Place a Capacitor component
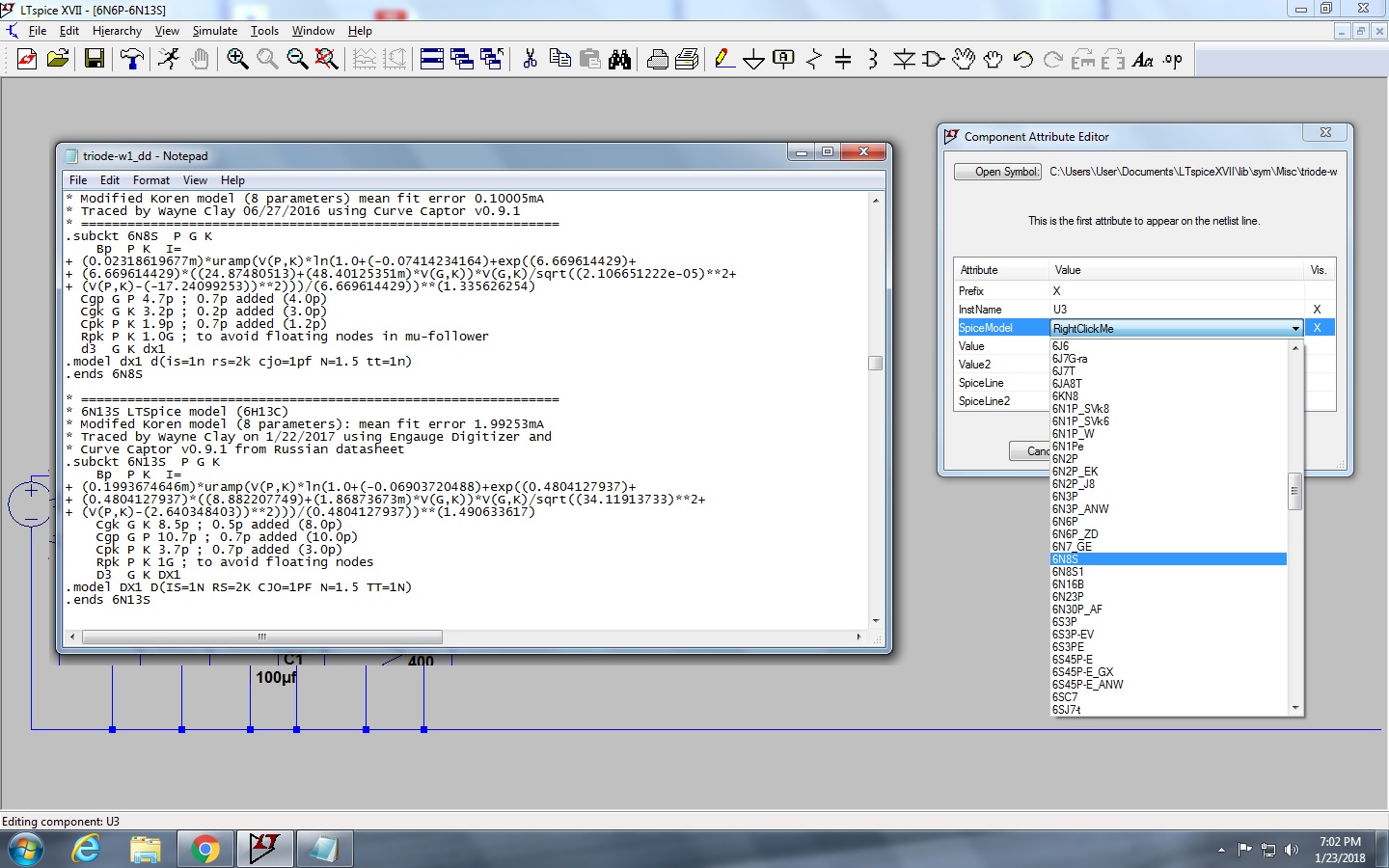 pyautogui.click(x=843, y=60)
